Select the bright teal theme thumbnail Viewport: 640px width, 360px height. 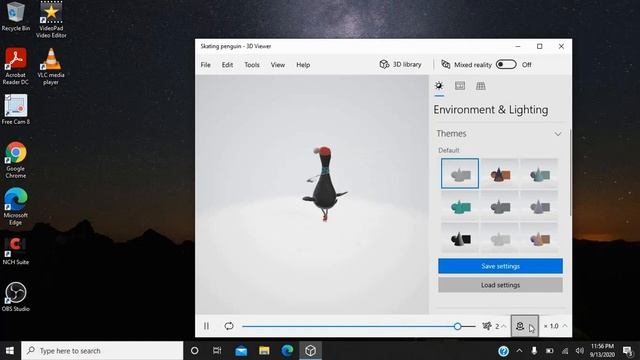tap(460, 206)
